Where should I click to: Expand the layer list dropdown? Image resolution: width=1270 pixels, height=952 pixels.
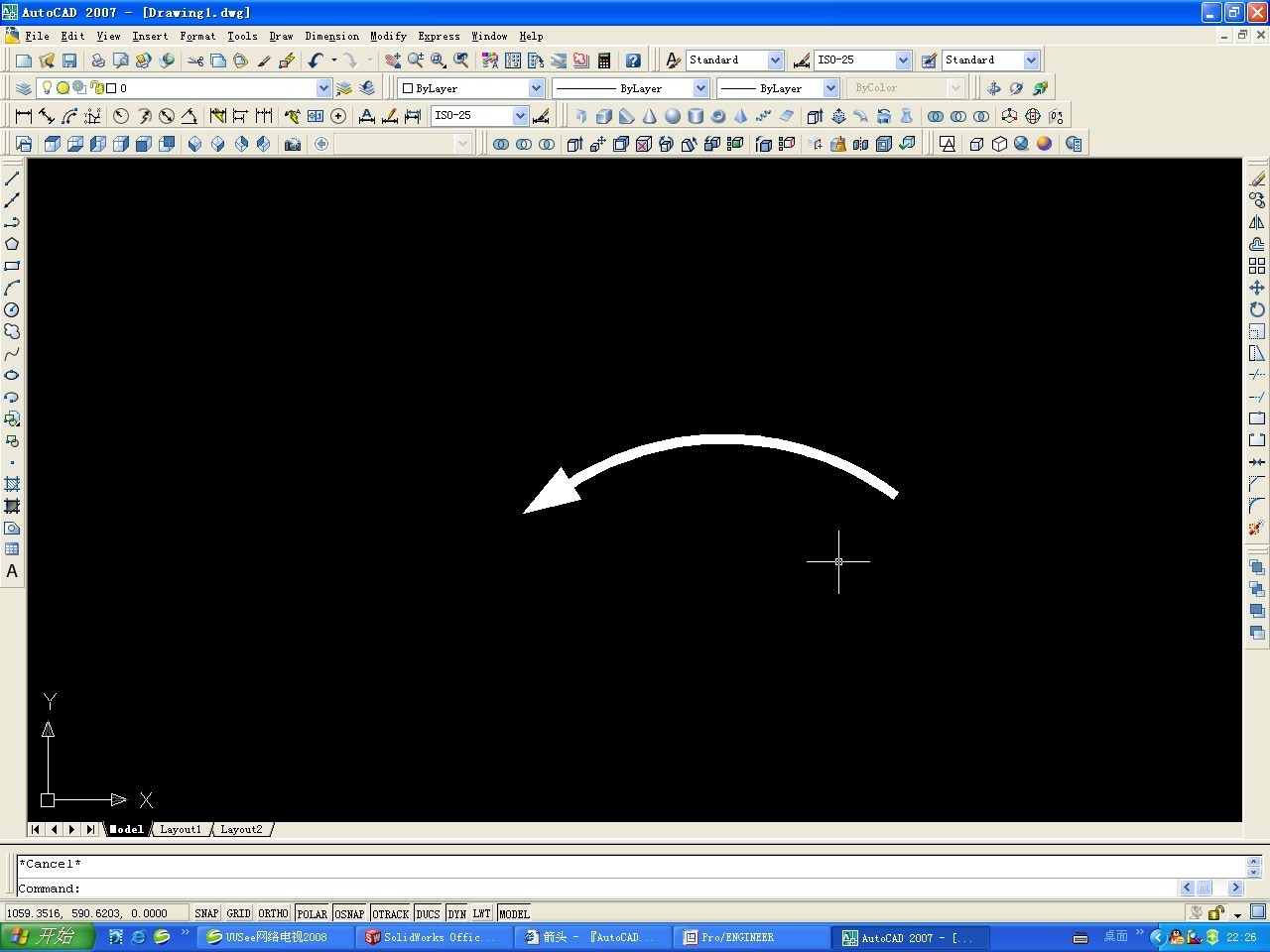pos(323,88)
